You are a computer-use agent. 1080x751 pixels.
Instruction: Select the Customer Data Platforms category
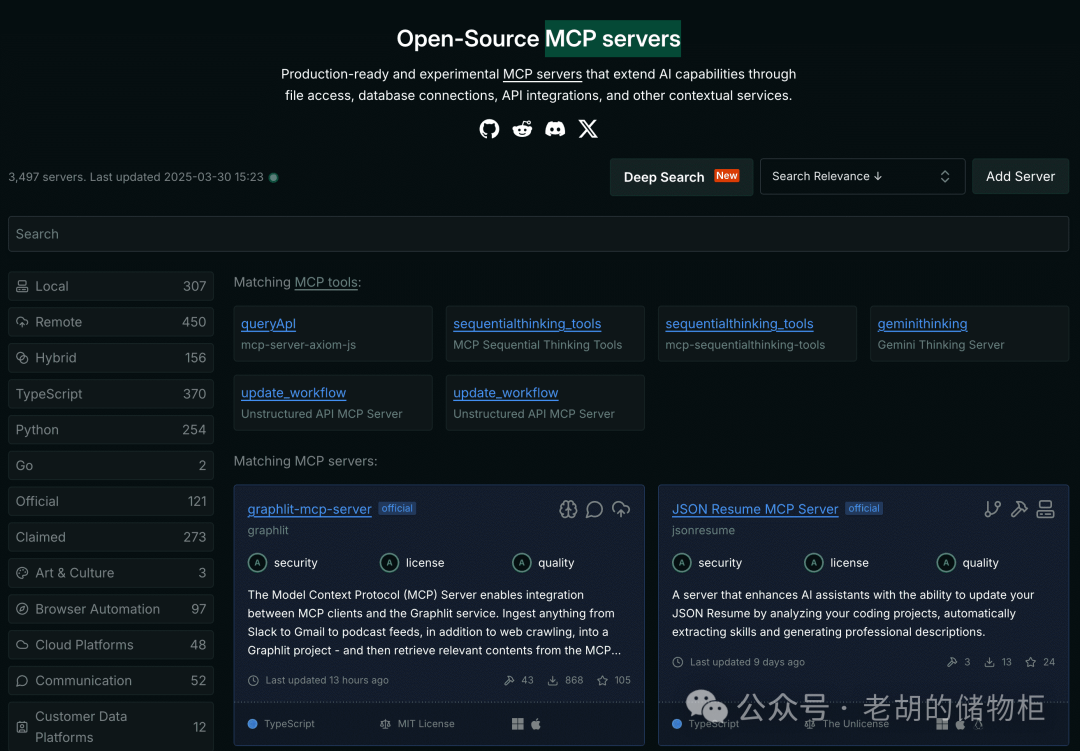pyautogui.click(x=111, y=727)
